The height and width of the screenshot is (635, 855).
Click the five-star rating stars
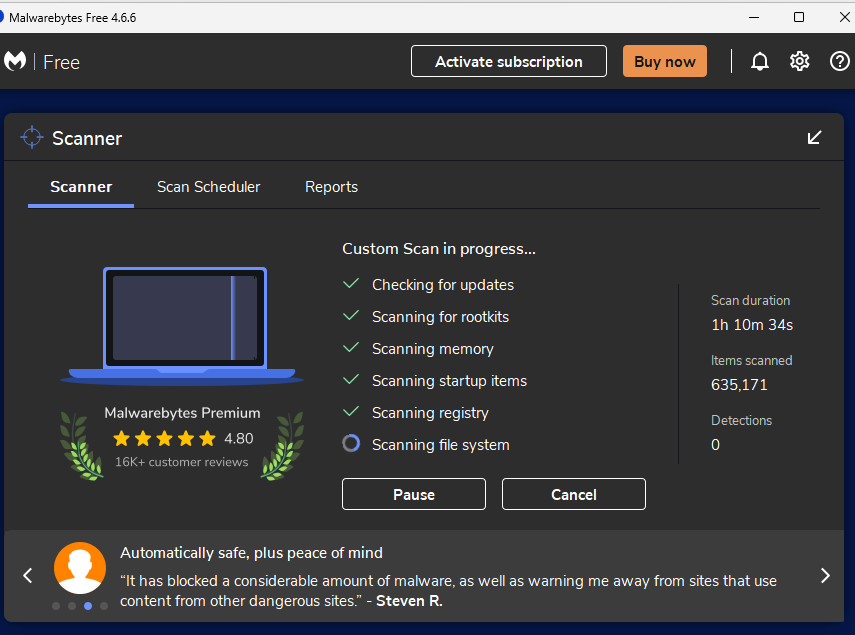[164, 438]
